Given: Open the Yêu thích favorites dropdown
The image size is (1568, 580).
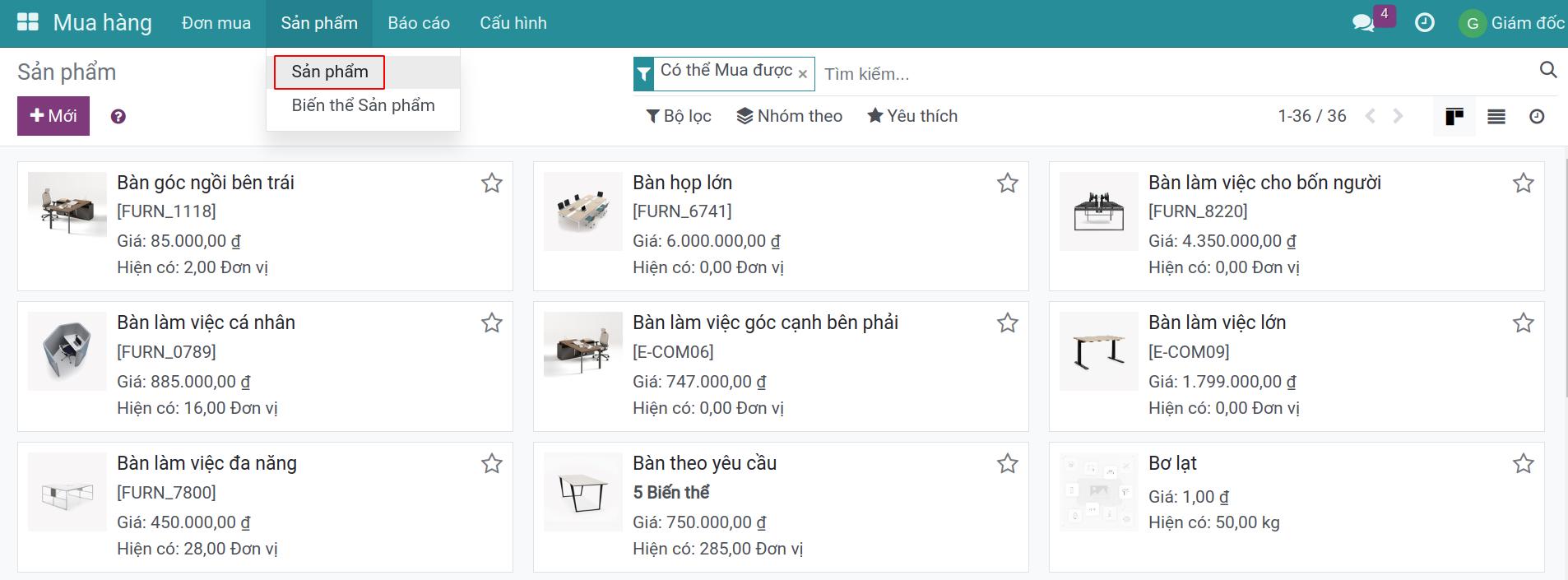Looking at the screenshot, I should pyautogui.click(x=912, y=116).
